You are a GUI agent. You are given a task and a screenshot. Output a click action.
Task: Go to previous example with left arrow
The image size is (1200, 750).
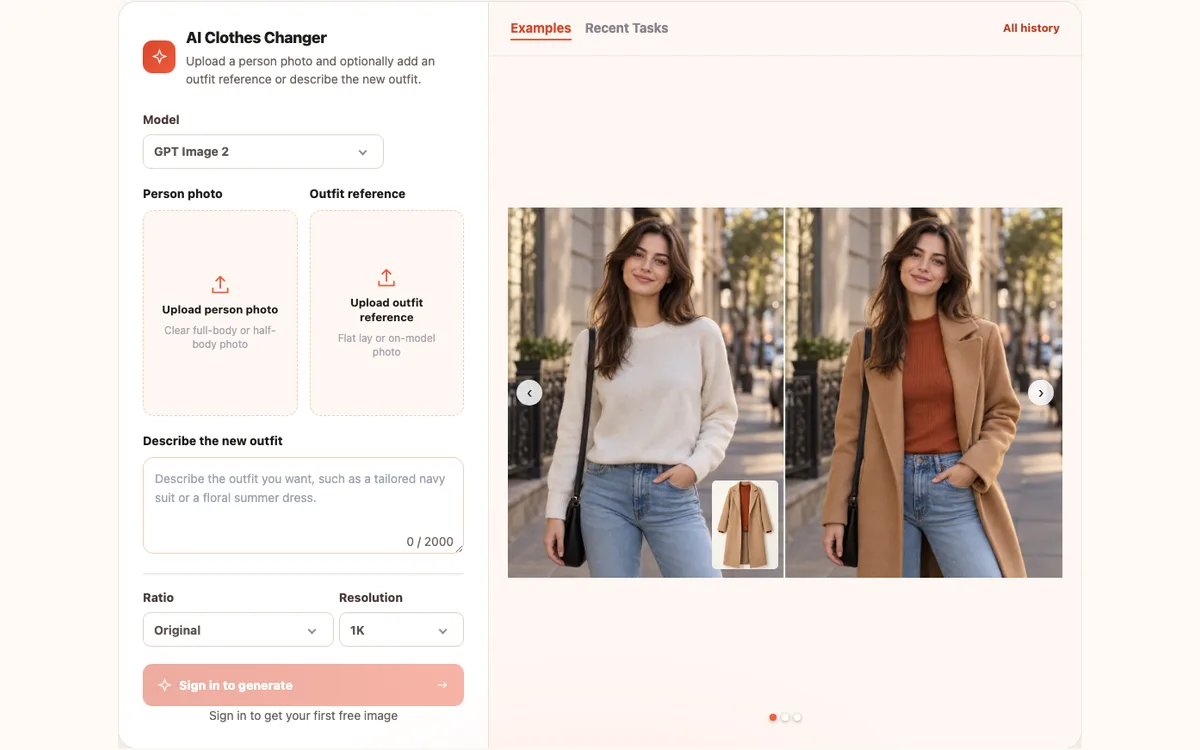point(529,393)
